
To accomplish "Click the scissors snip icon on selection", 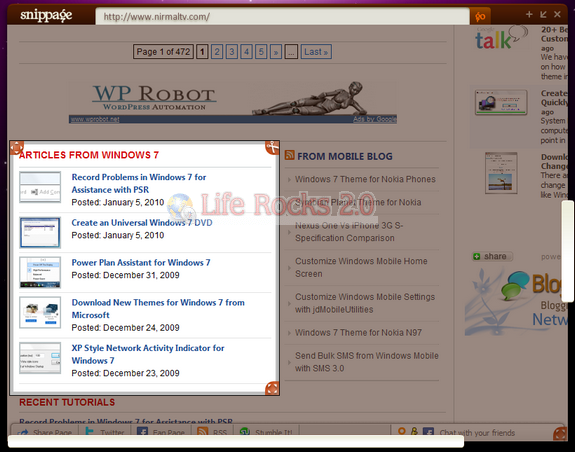I will [272, 147].
